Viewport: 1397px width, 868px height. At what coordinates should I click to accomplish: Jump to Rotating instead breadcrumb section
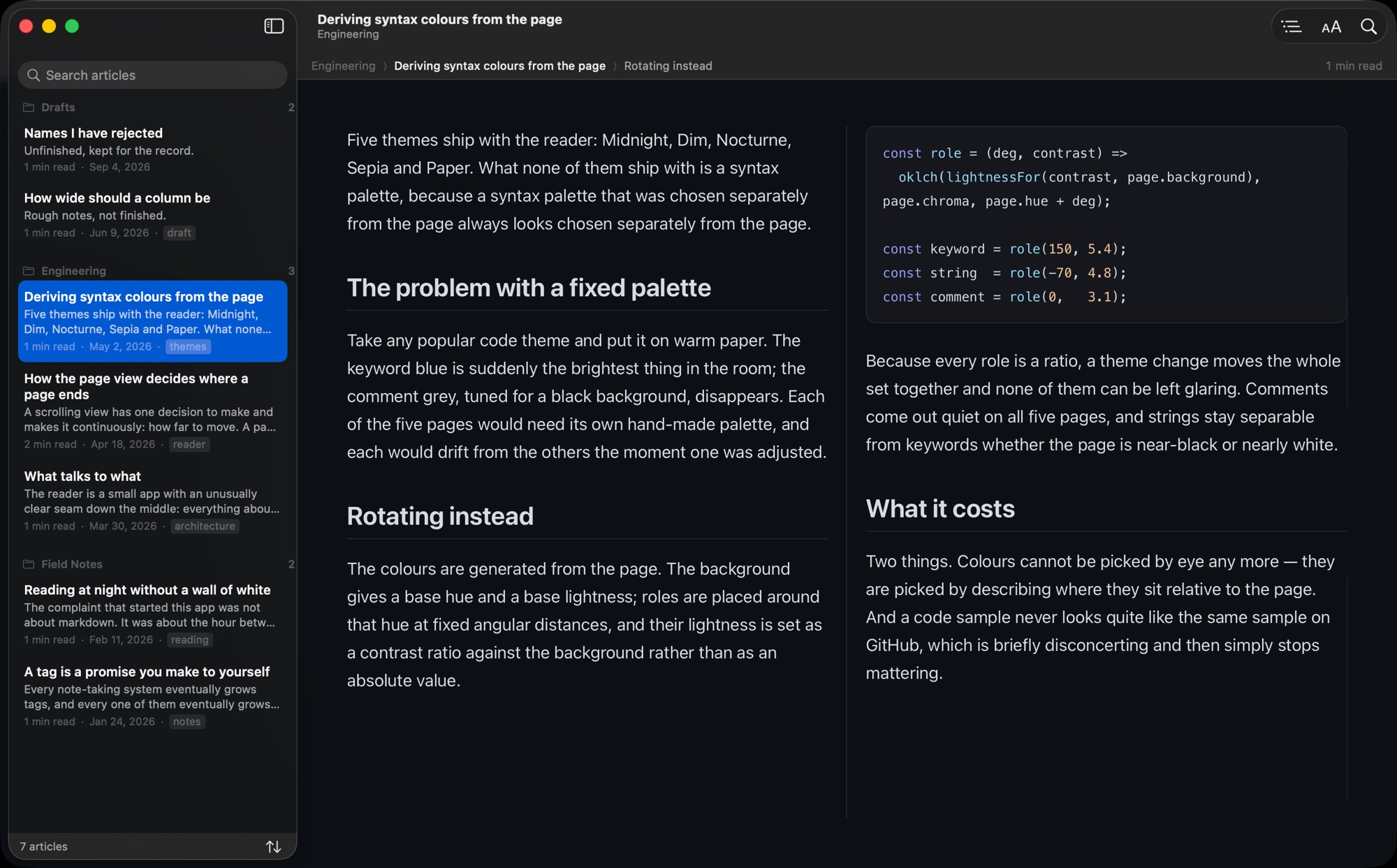[668, 66]
